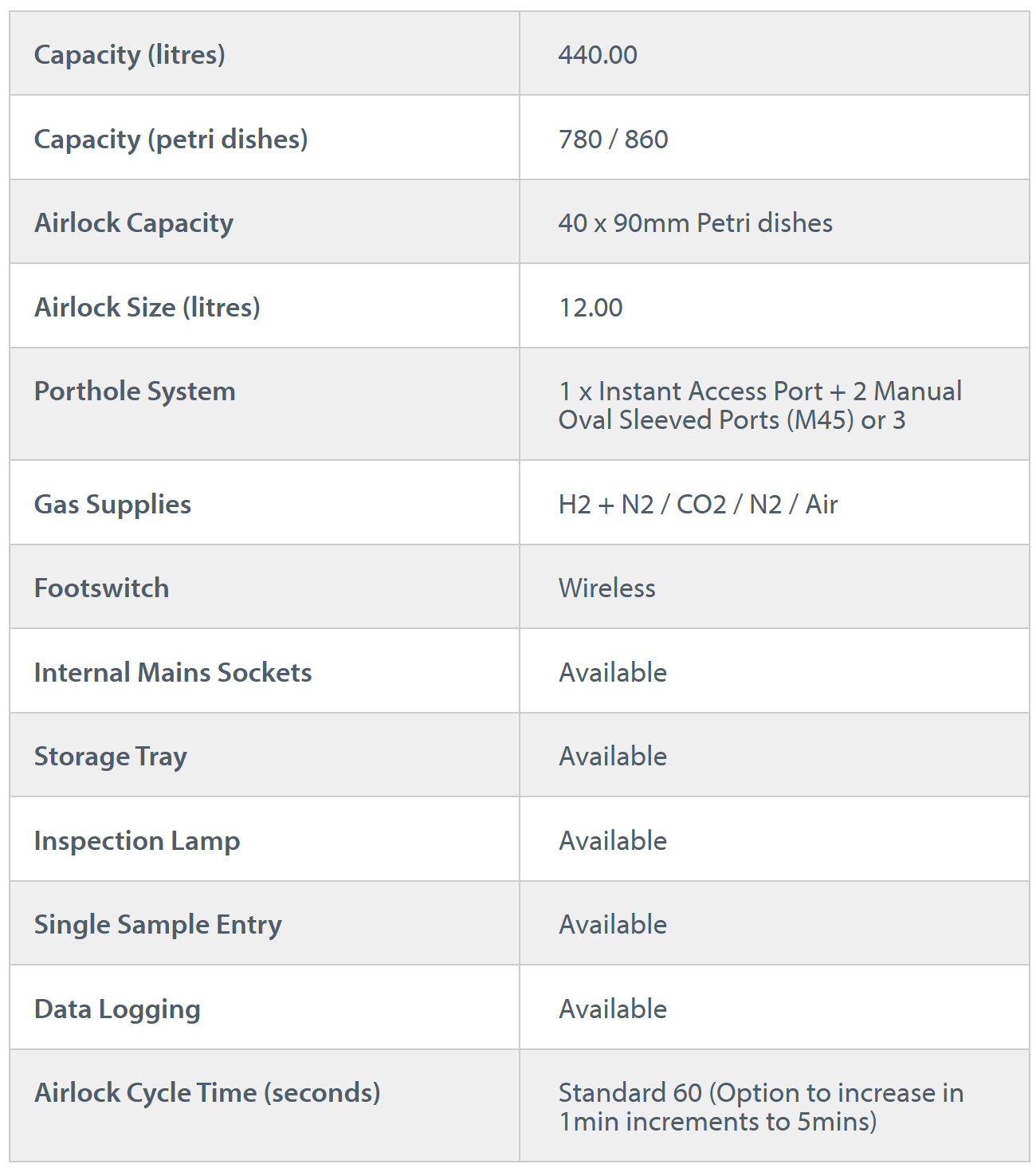Select the Instant Access Port description text
The width and height of the screenshot is (1036, 1168).
coord(760,406)
